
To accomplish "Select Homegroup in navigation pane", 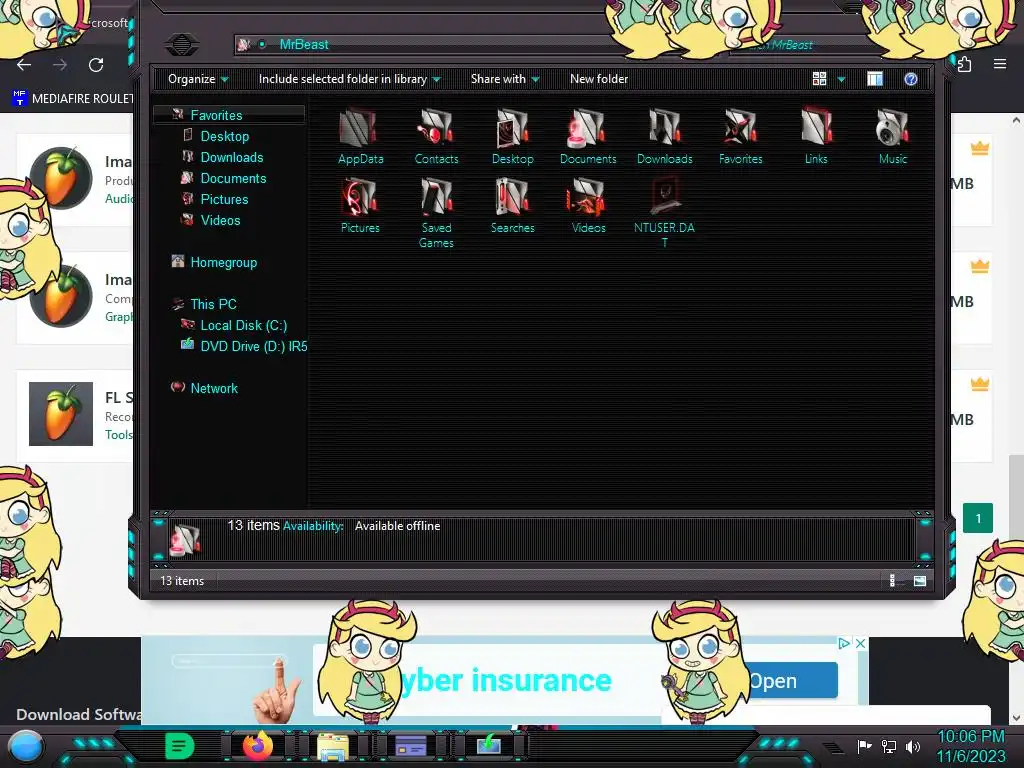I will click(223, 263).
